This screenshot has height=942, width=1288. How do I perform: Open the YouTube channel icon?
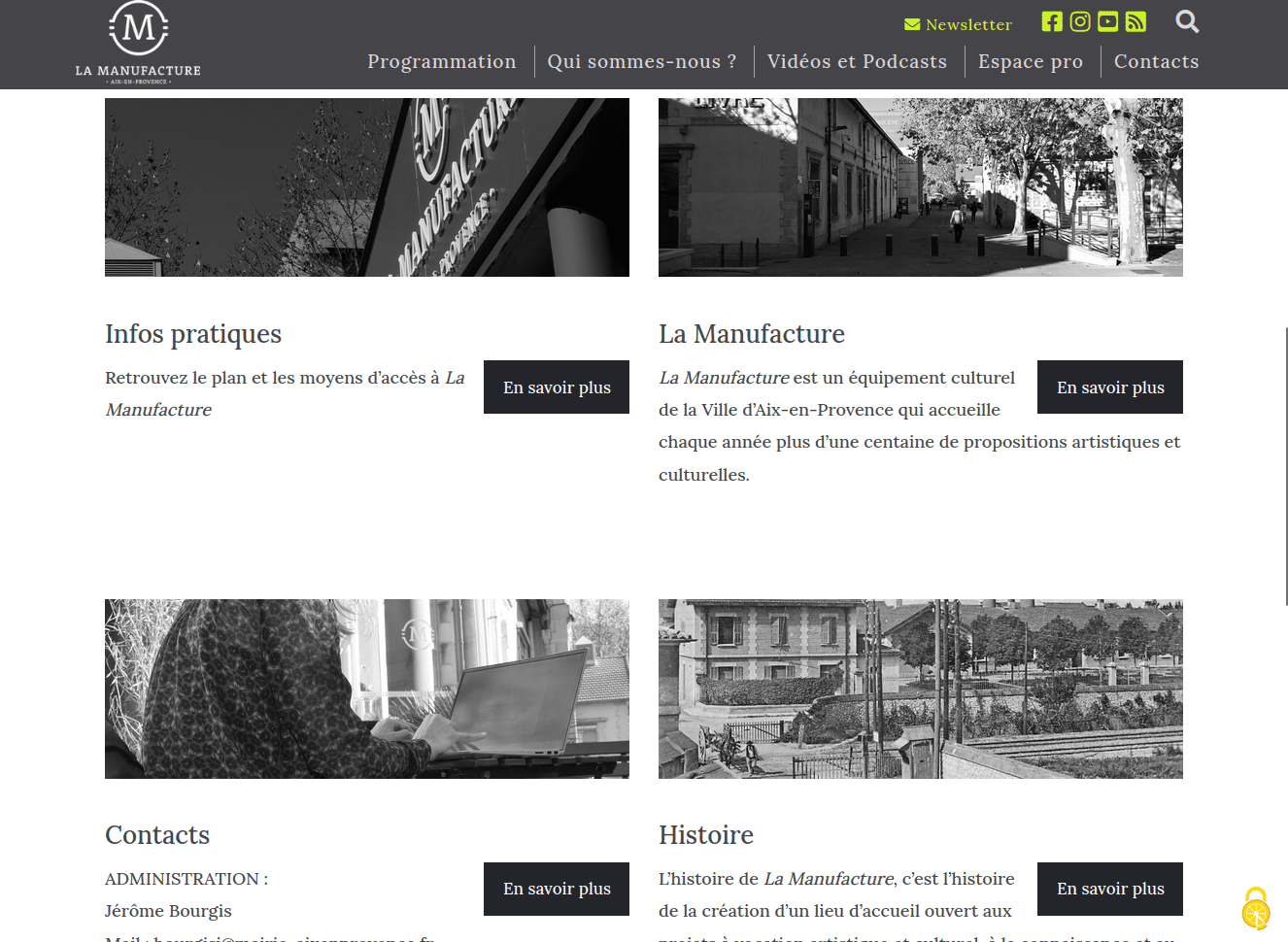pyautogui.click(x=1107, y=21)
